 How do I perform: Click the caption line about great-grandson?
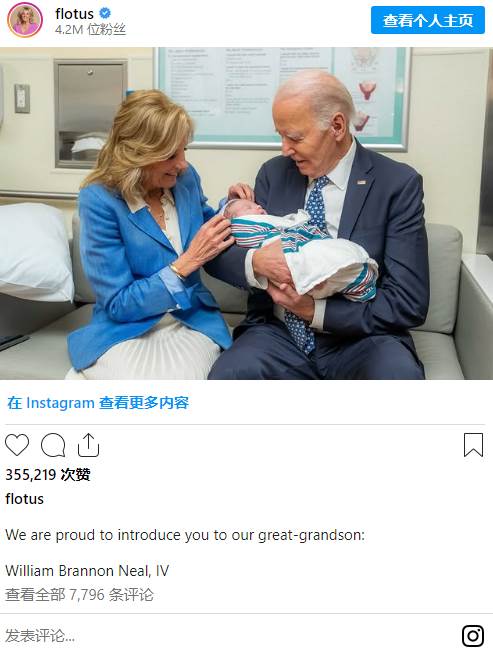pos(185,535)
